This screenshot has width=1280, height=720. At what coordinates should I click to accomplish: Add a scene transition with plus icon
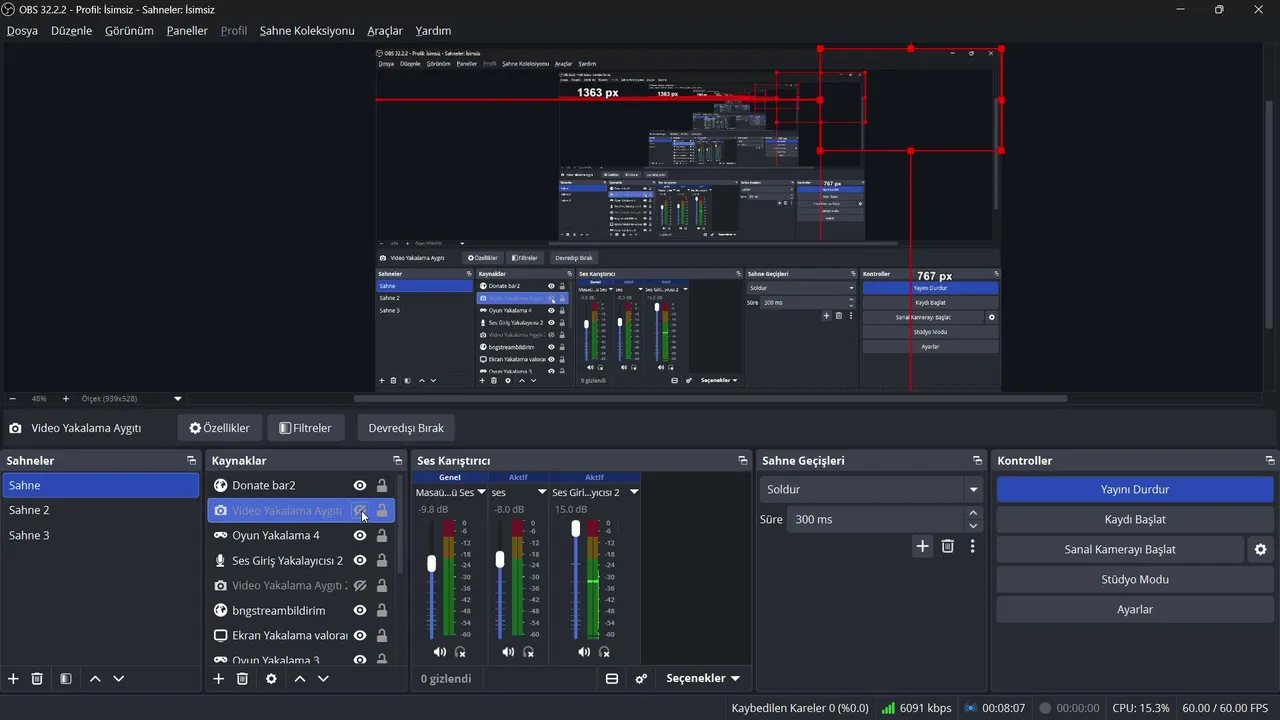(x=922, y=546)
